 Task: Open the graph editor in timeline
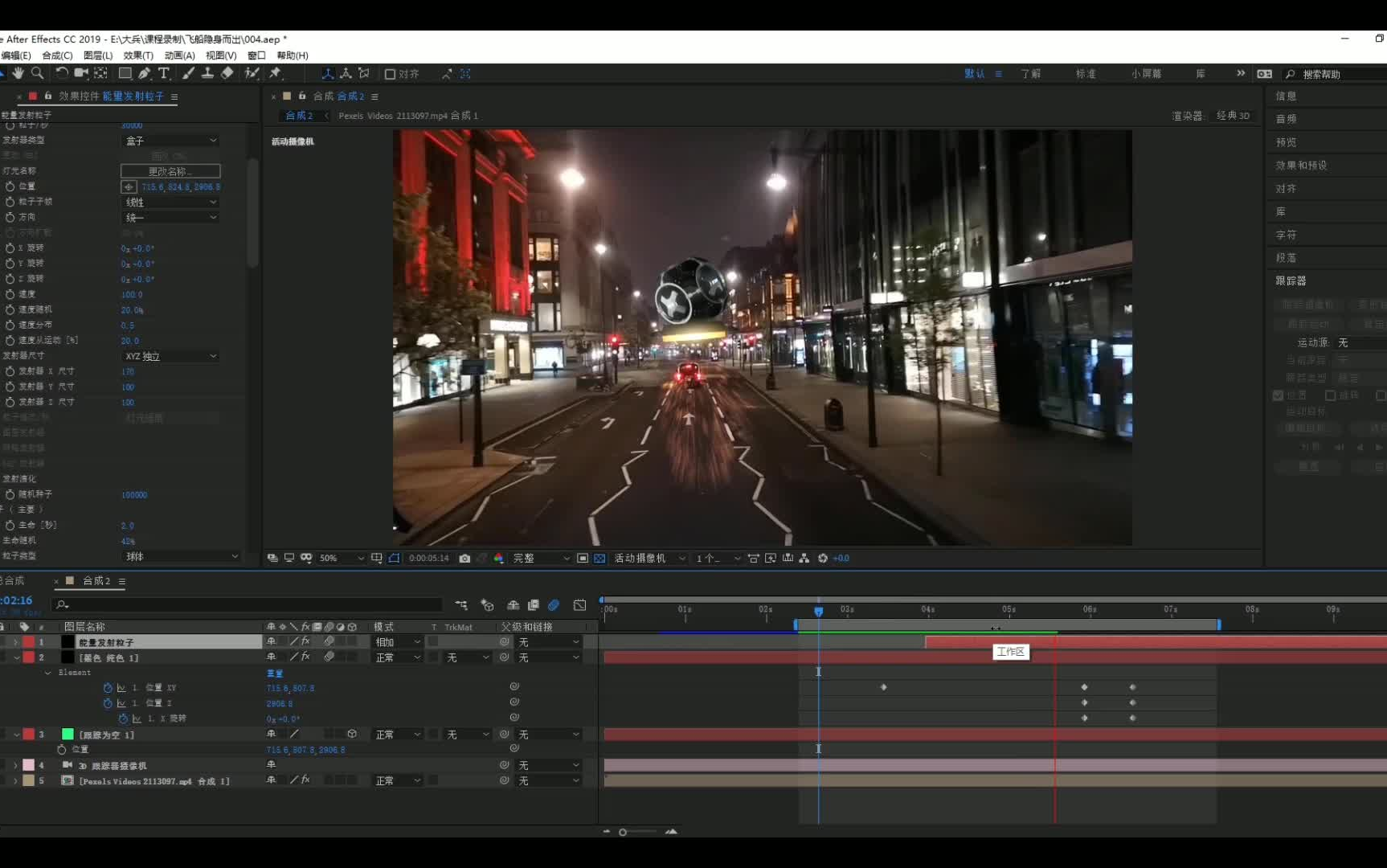coord(579,605)
